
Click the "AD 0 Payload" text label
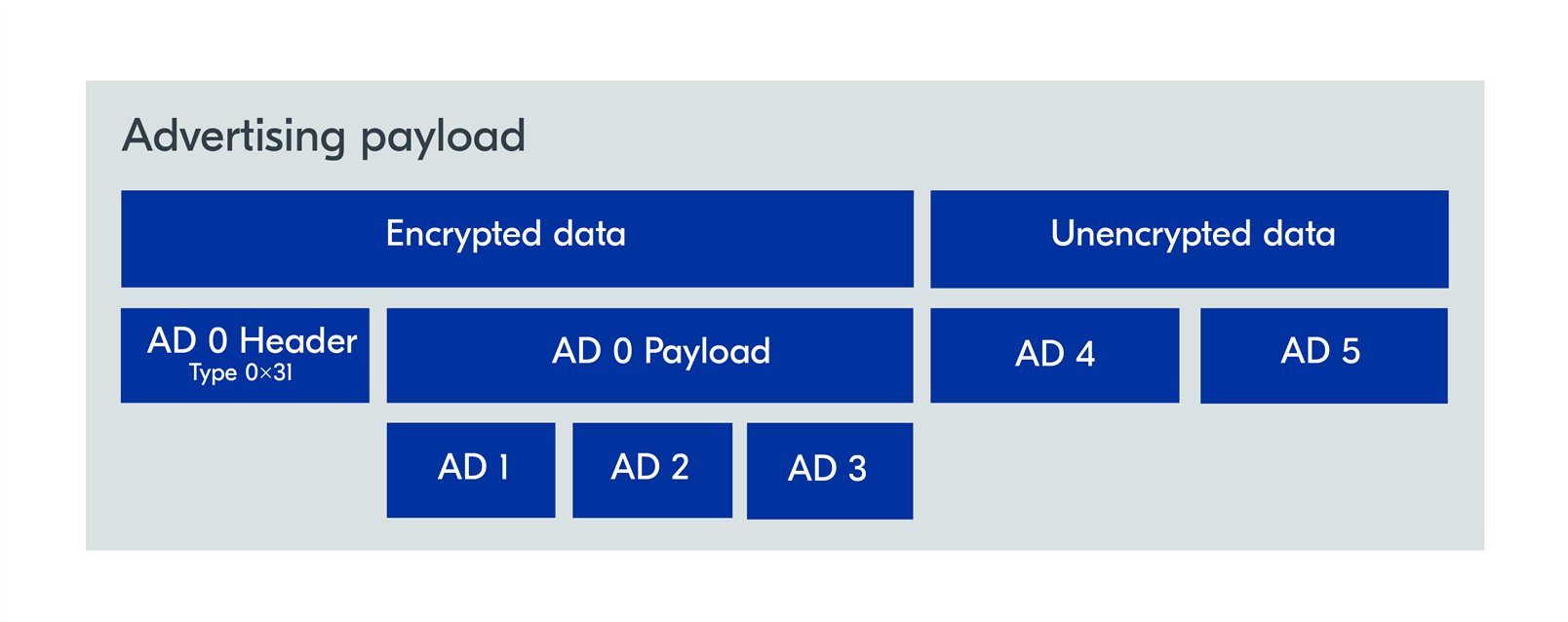click(x=661, y=351)
